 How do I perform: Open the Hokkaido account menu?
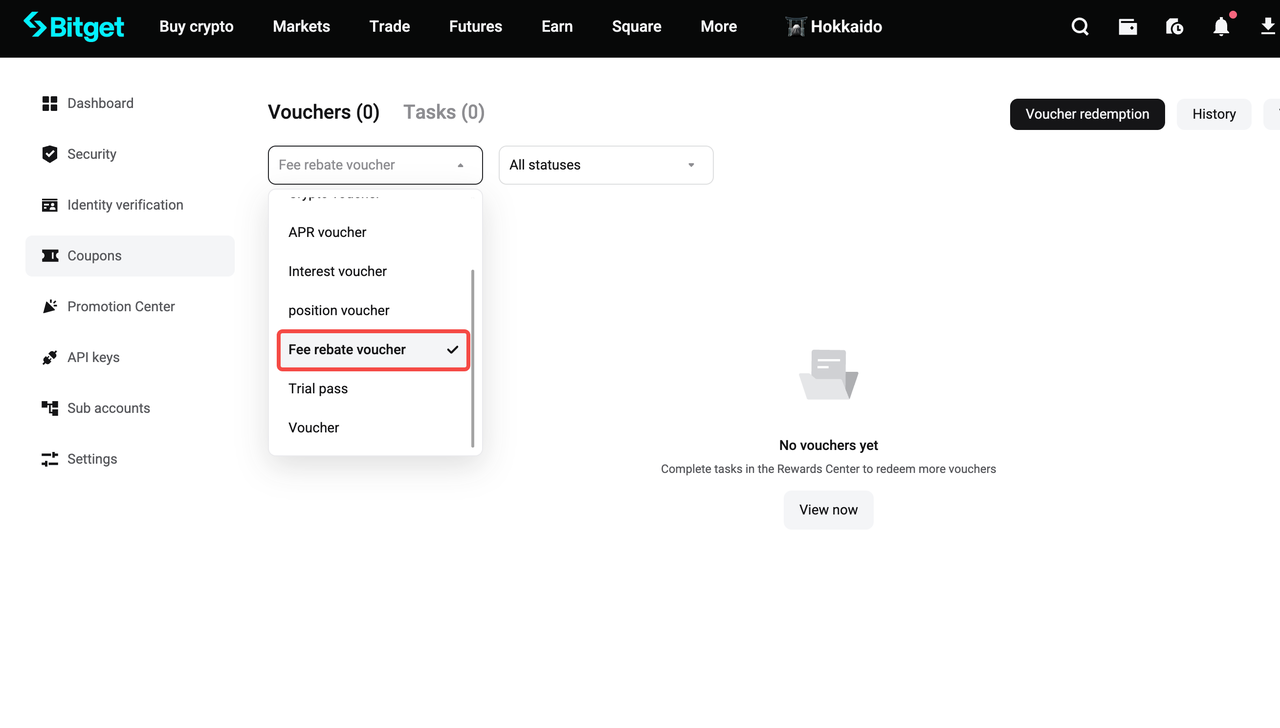[x=833, y=27]
